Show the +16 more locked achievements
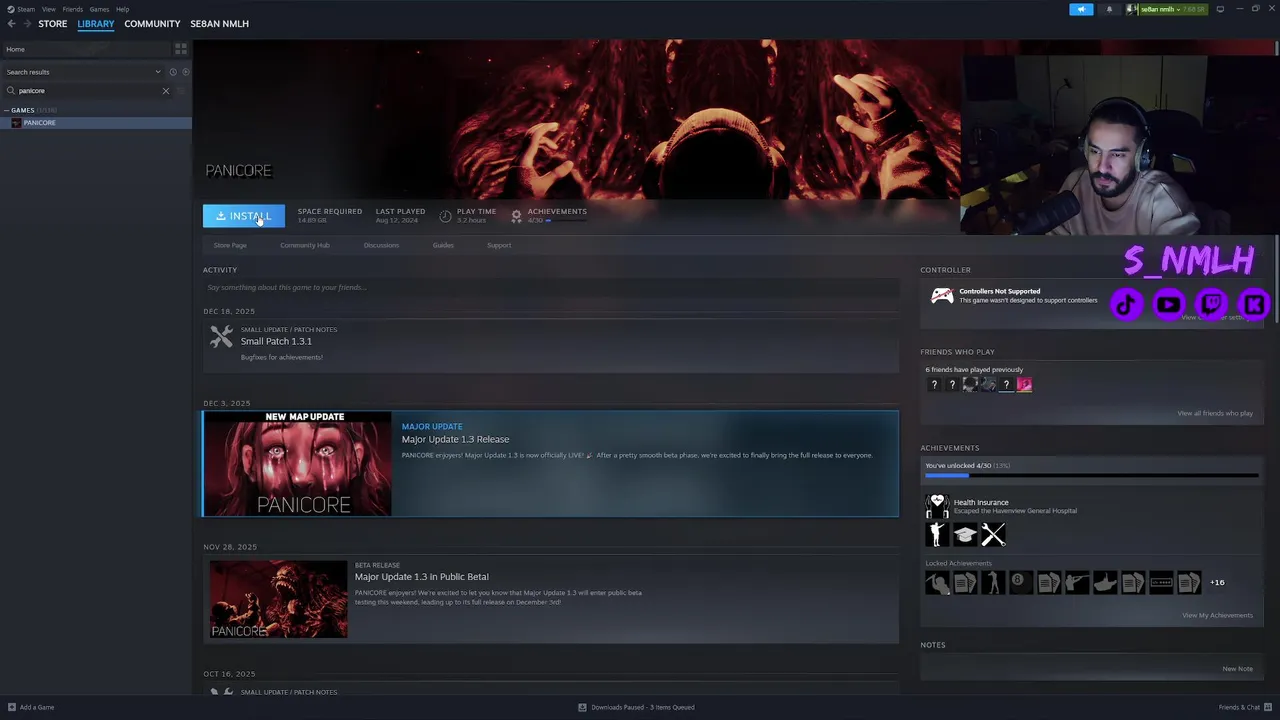The width and height of the screenshot is (1280, 720). click(1217, 582)
